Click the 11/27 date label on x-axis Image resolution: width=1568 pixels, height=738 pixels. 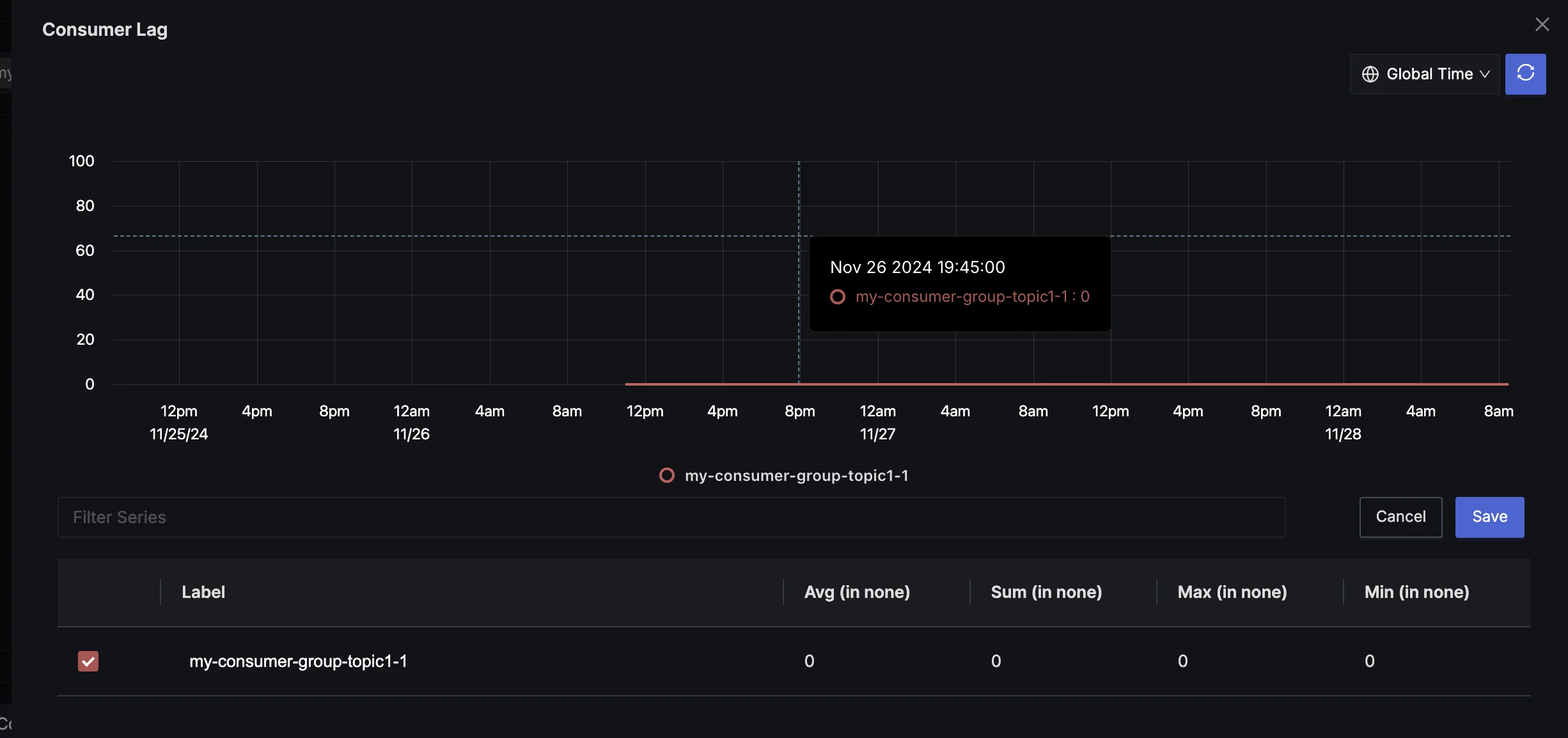pyautogui.click(x=877, y=434)
